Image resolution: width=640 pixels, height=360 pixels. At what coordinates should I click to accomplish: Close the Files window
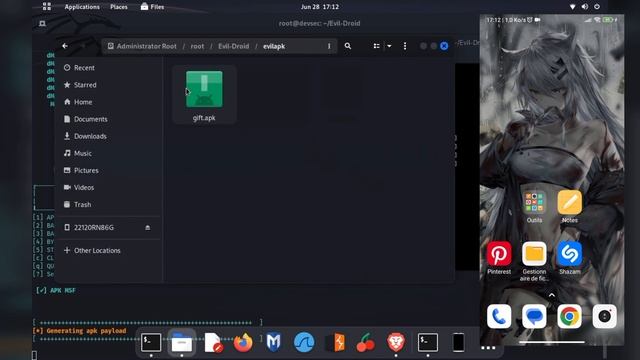(444, 46)
